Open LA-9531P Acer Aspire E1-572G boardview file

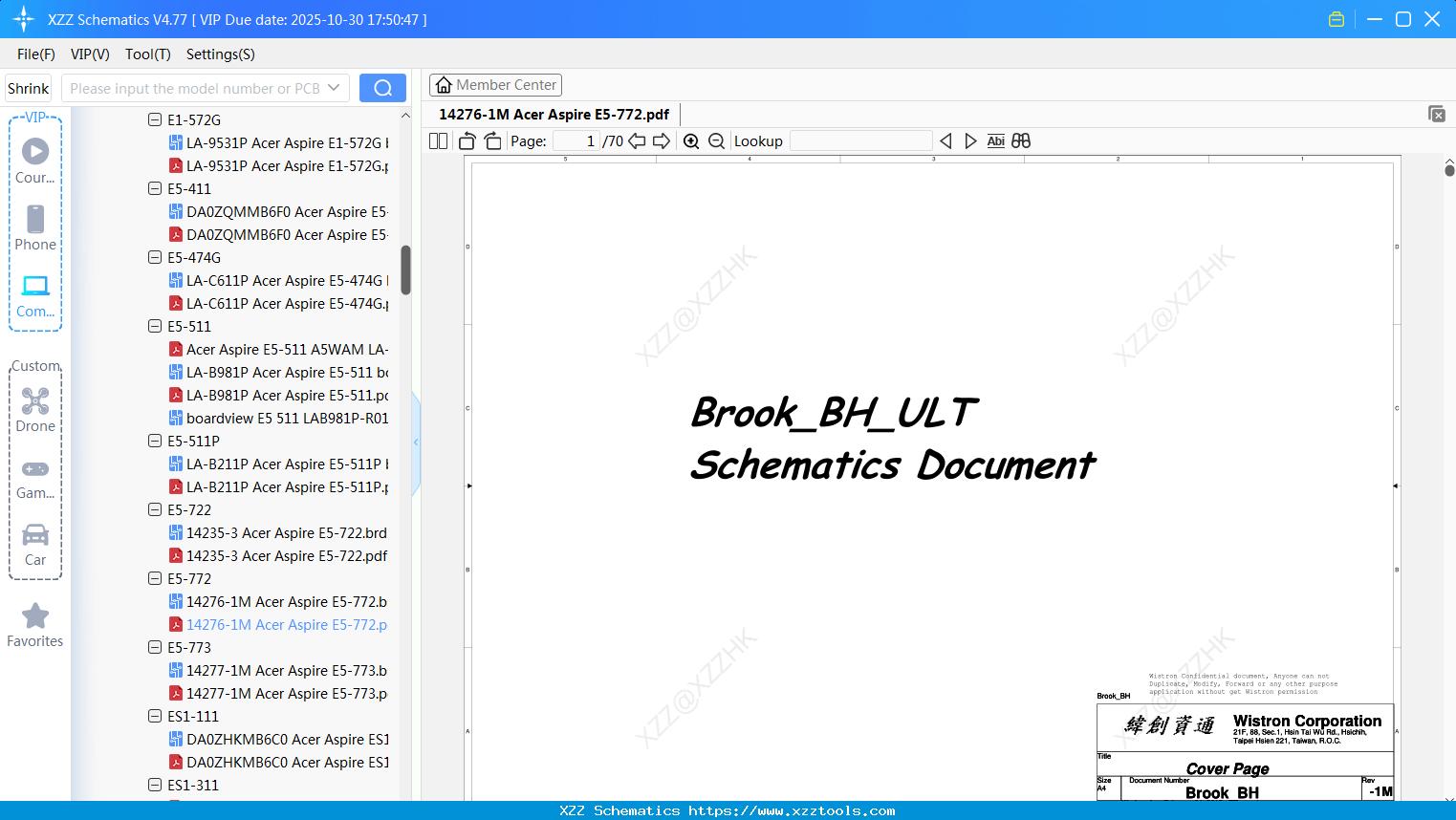(278, 143)
